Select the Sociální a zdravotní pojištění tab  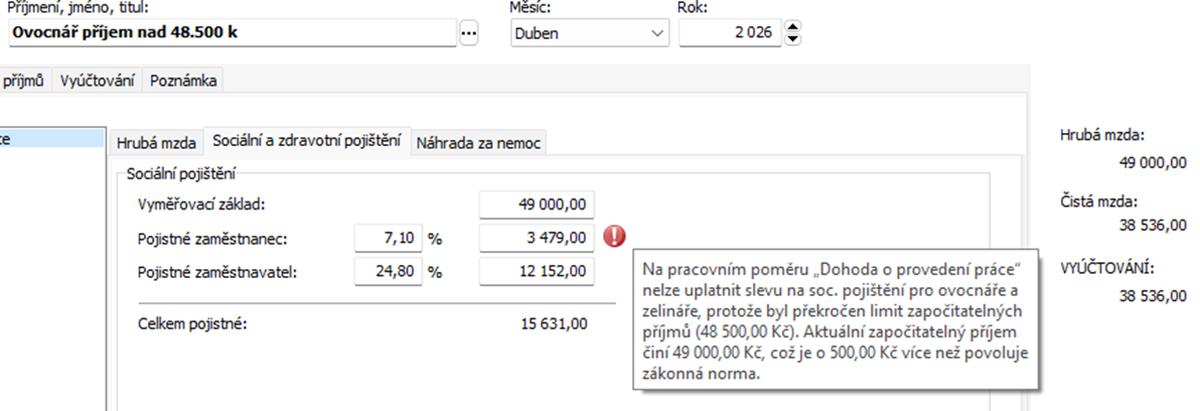[307, 142]
